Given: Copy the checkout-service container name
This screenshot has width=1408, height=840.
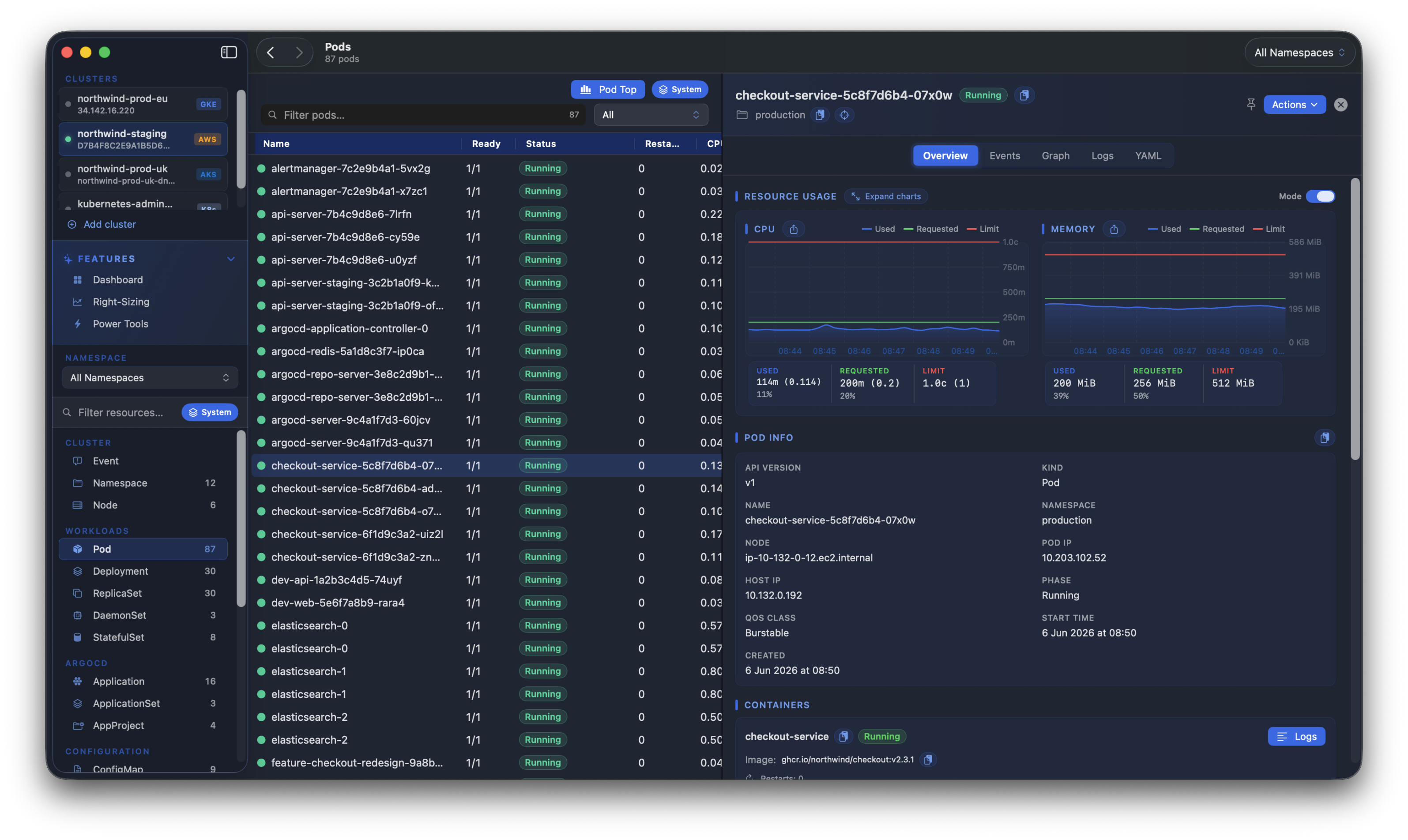Looking at the screenshot, I should point(843,736).
